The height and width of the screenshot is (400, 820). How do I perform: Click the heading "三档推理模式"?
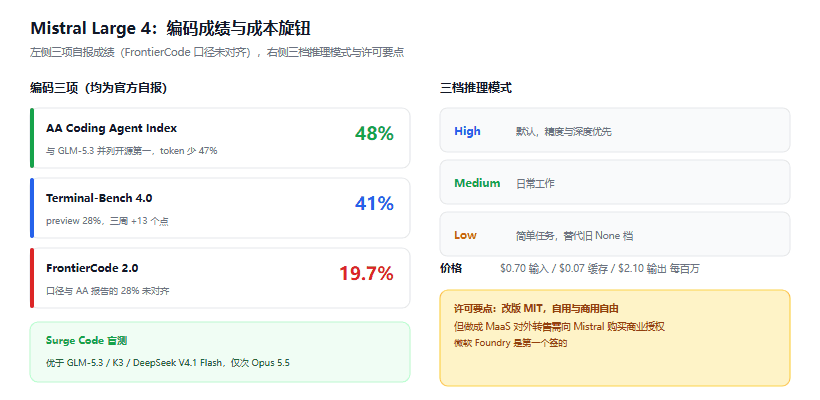[x=476, y=88]
